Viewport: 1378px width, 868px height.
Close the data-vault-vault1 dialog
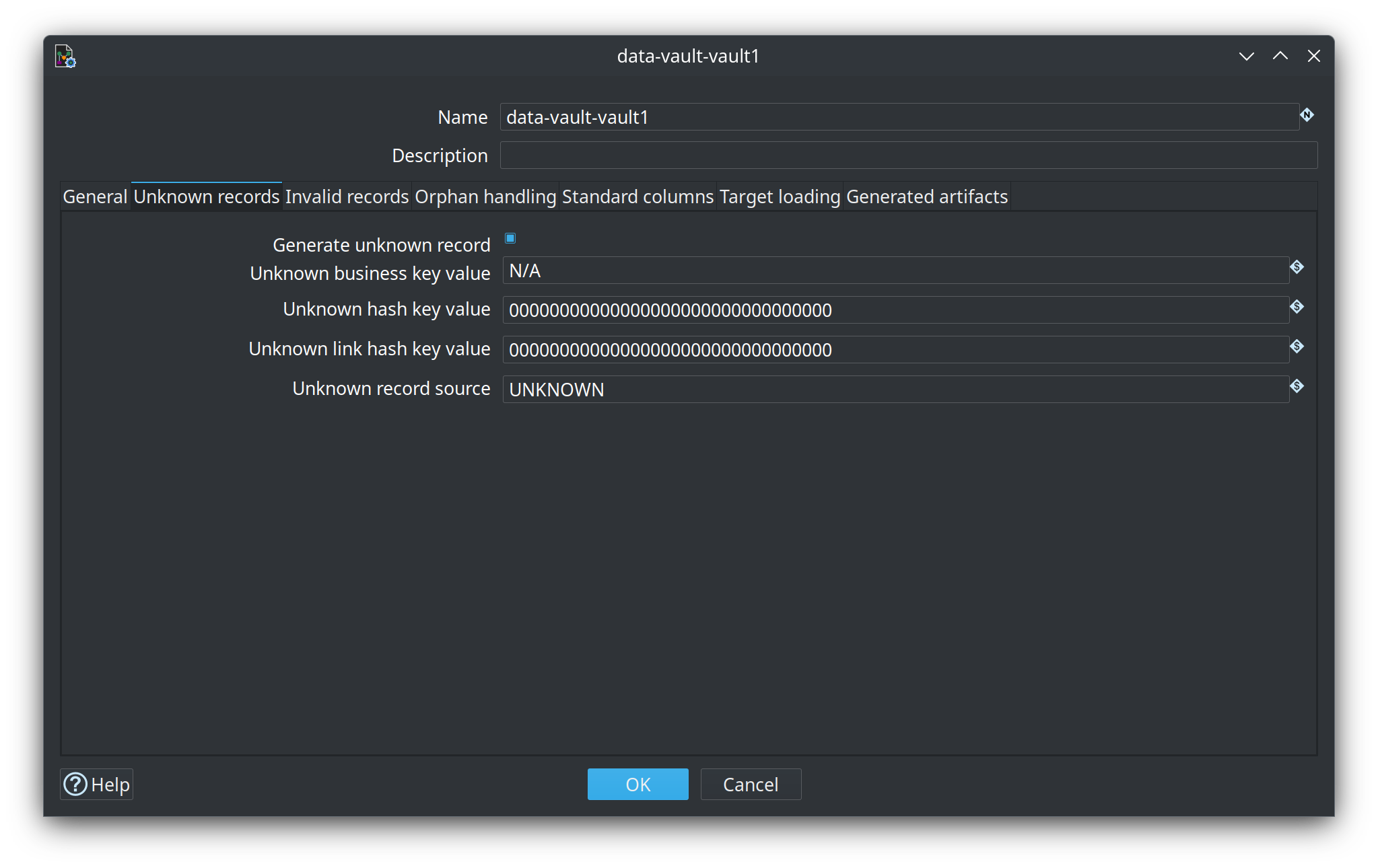coord(1313,57)
